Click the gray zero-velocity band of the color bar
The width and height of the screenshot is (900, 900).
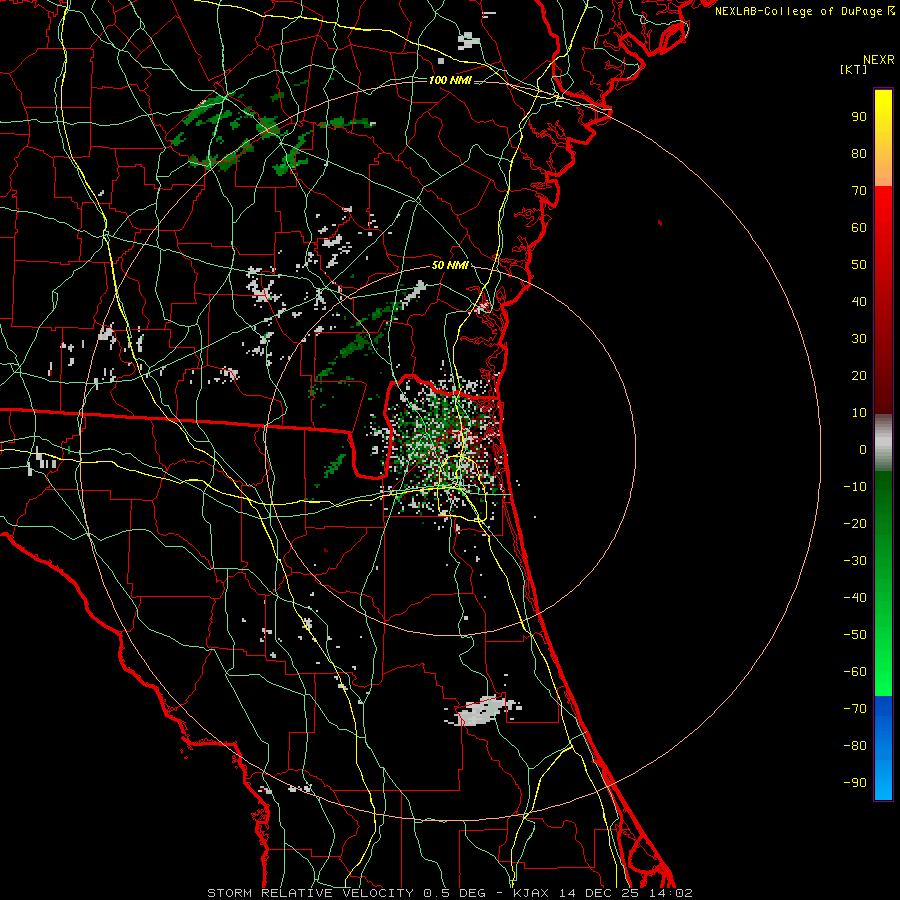tap(883, 443)
